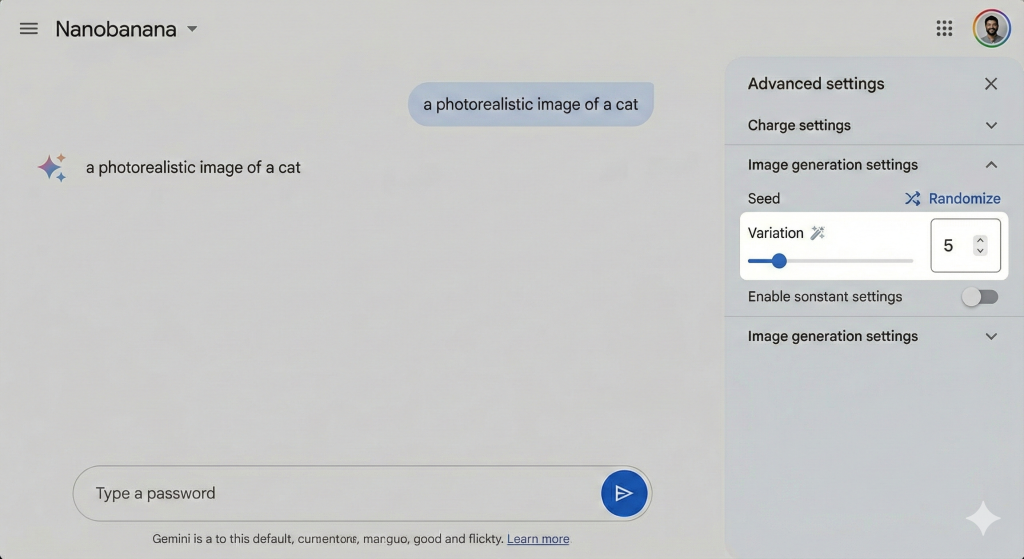The width and height of the screenshot is (1024, 559).
Task: Click the user profile avatar
Action: [x=991, y=29]
